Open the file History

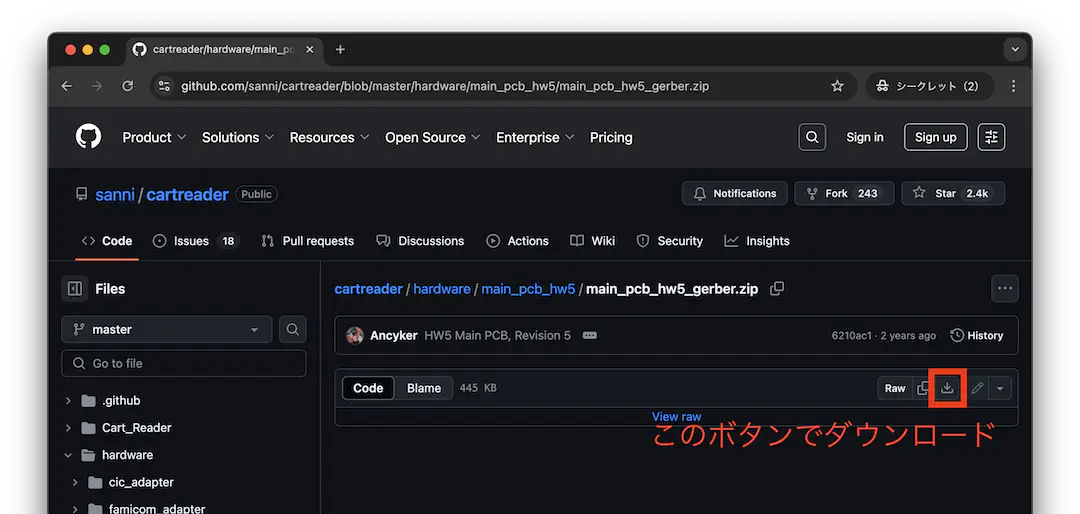pos(977,336)
